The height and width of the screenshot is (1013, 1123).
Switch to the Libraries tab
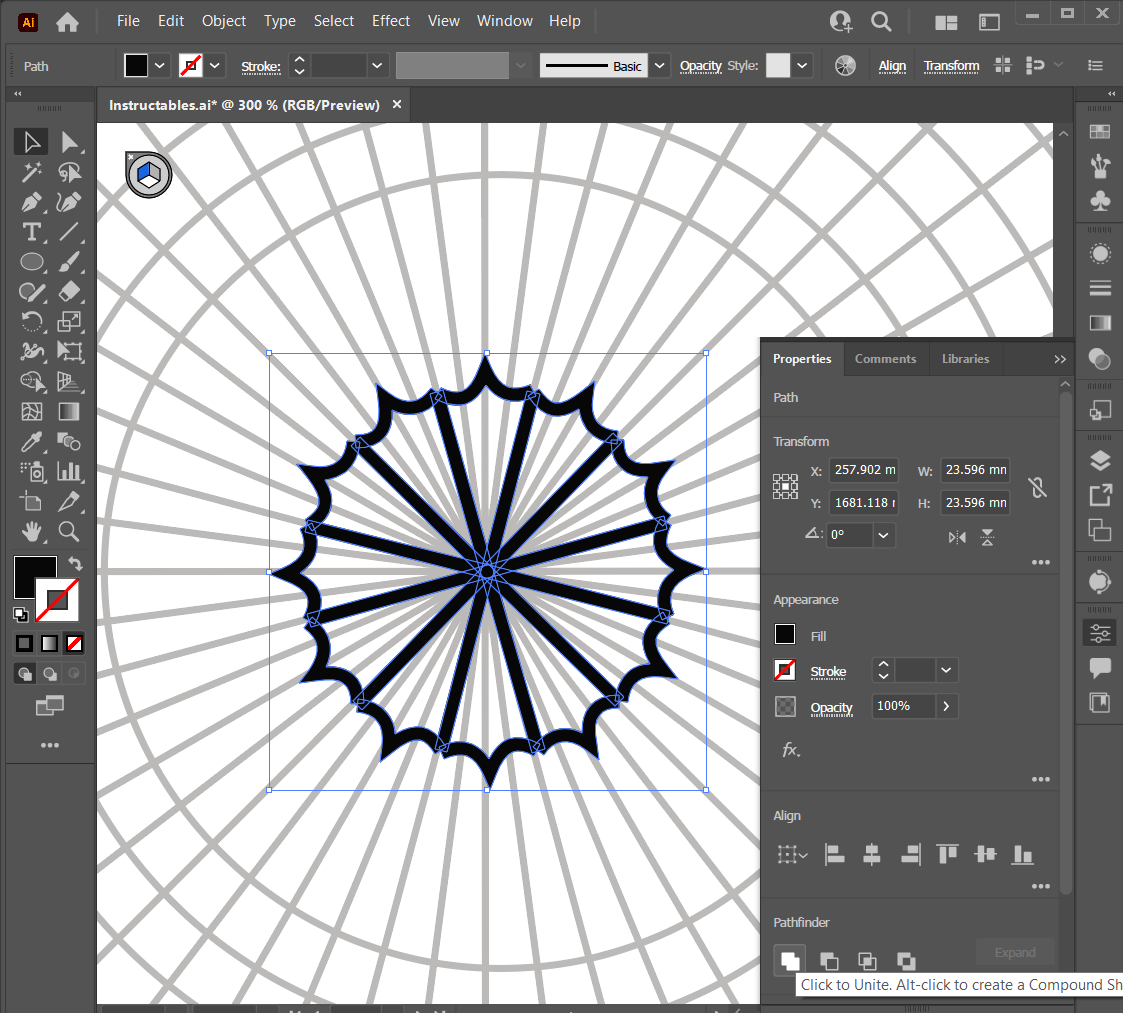click(965, 359)
